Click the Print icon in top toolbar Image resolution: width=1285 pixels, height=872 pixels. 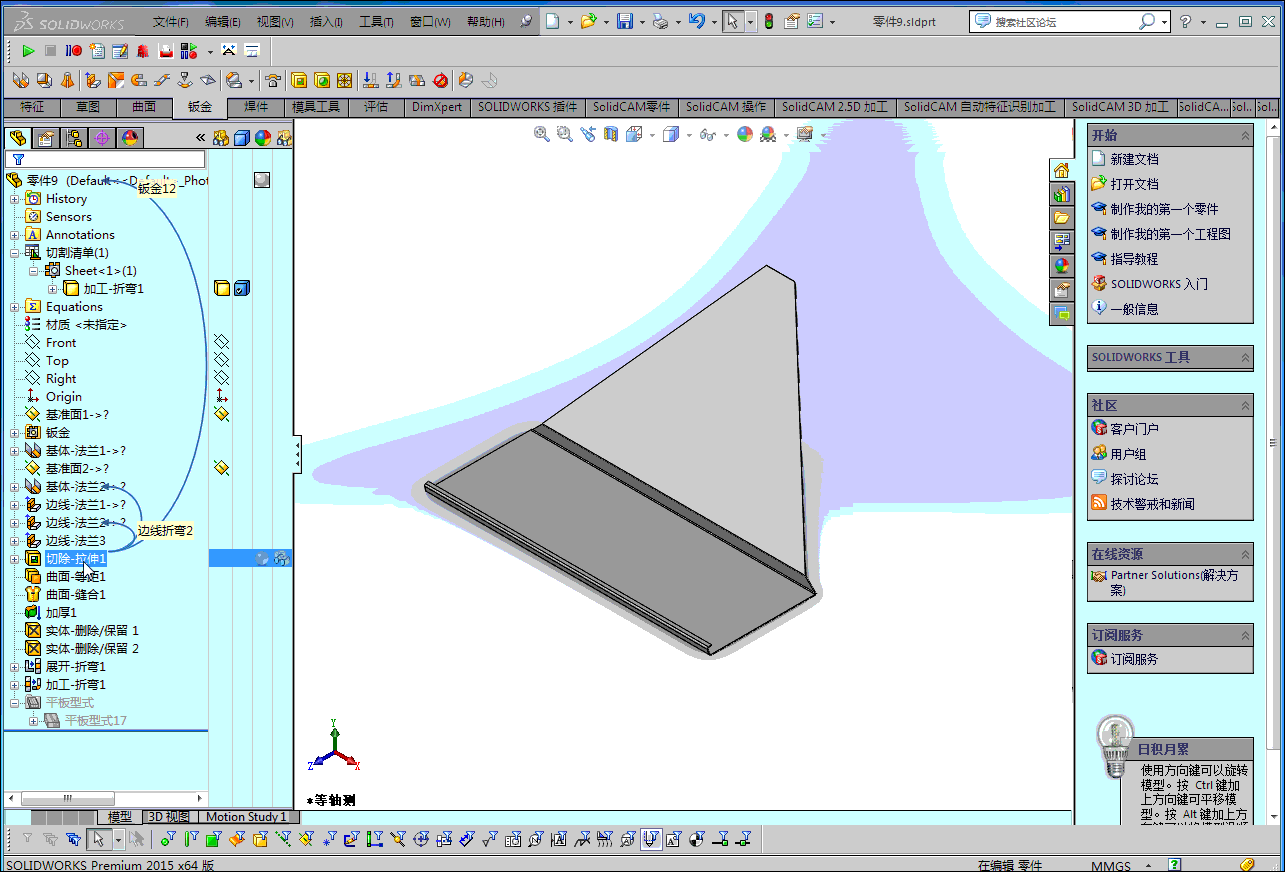pyautogui.click(x=660, y=21)
